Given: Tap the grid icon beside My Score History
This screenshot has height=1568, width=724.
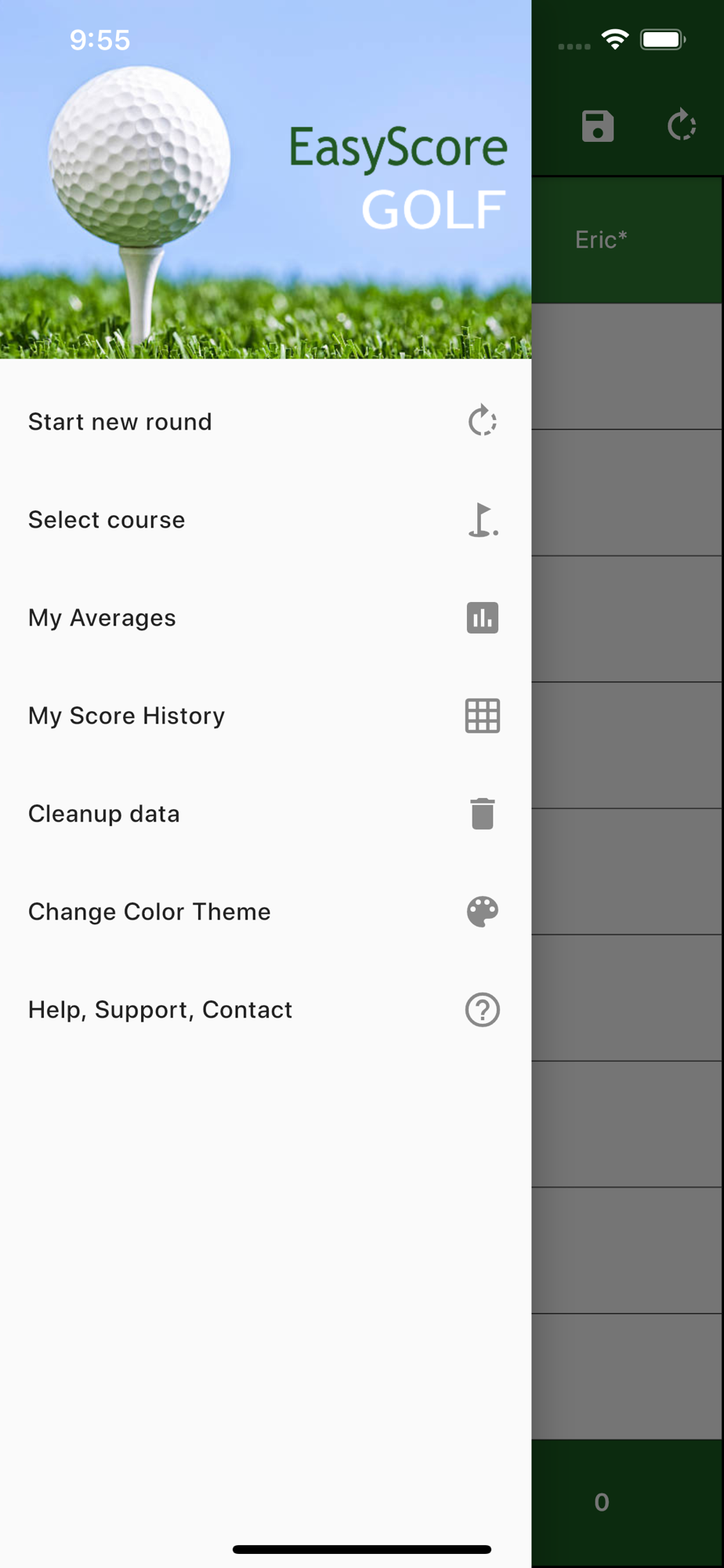Looking at the screenshot, I should pyautogui.click(x=483, y=716).
